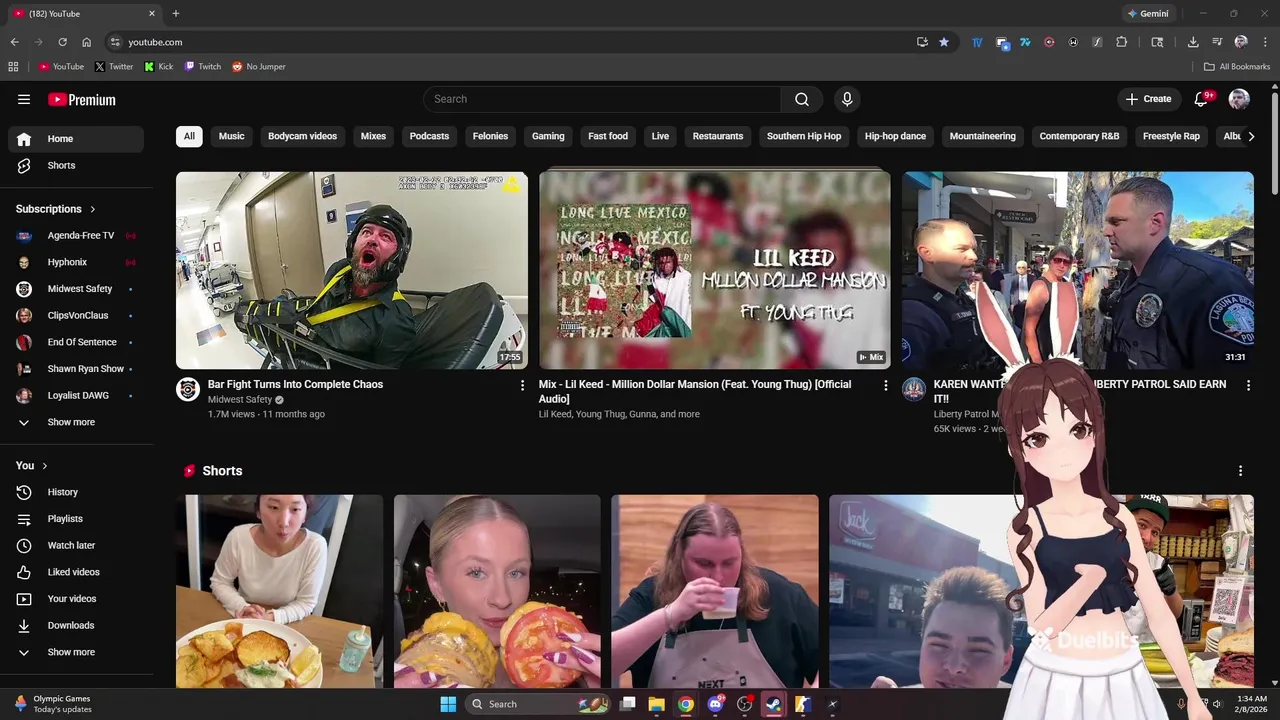This screenshot has width=1280, height=720.
Task: Show more subscriptions
Action: [x=72, y=422]
